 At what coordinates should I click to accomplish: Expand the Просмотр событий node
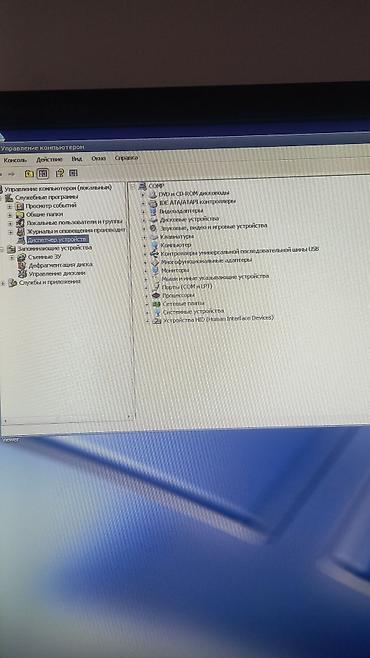coord(10,206)
